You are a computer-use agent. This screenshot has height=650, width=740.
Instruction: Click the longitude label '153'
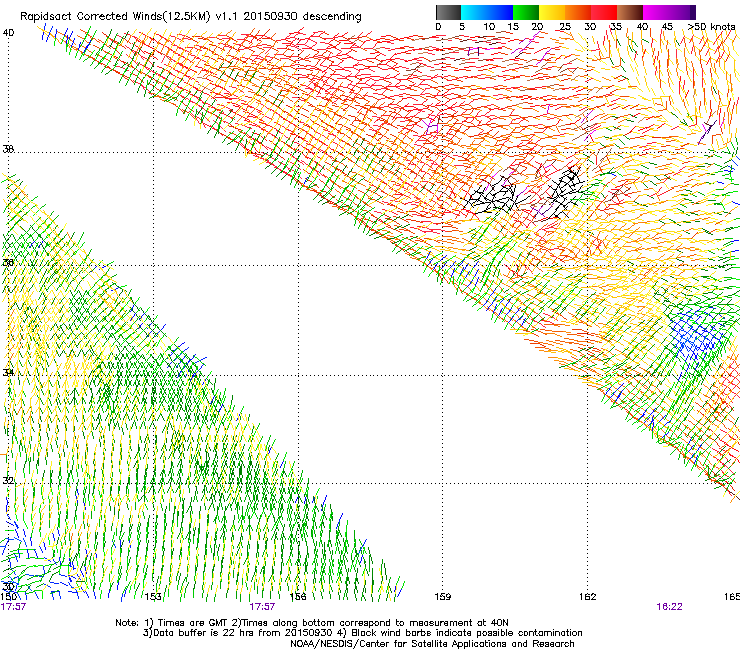tap(153, 597)
